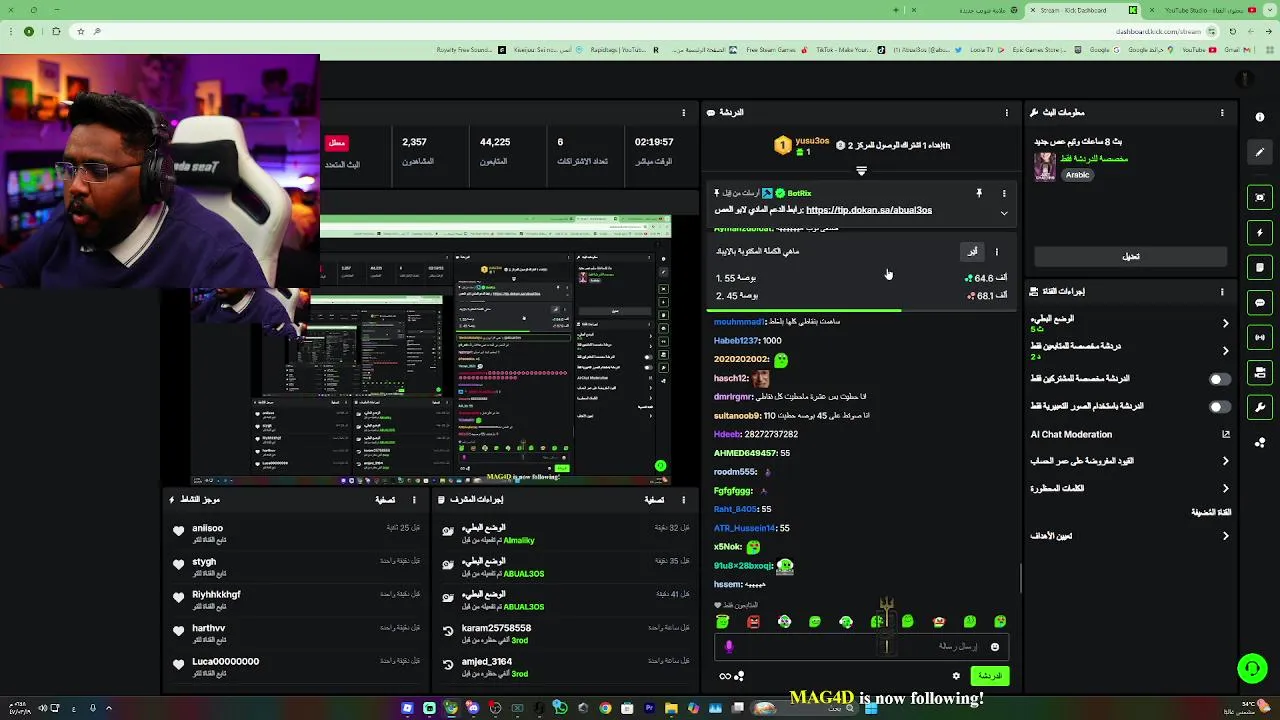Screen dimensions: 1280x720
Task: Open the pinned message three-dot options
Action: [x=1004, y=193]
